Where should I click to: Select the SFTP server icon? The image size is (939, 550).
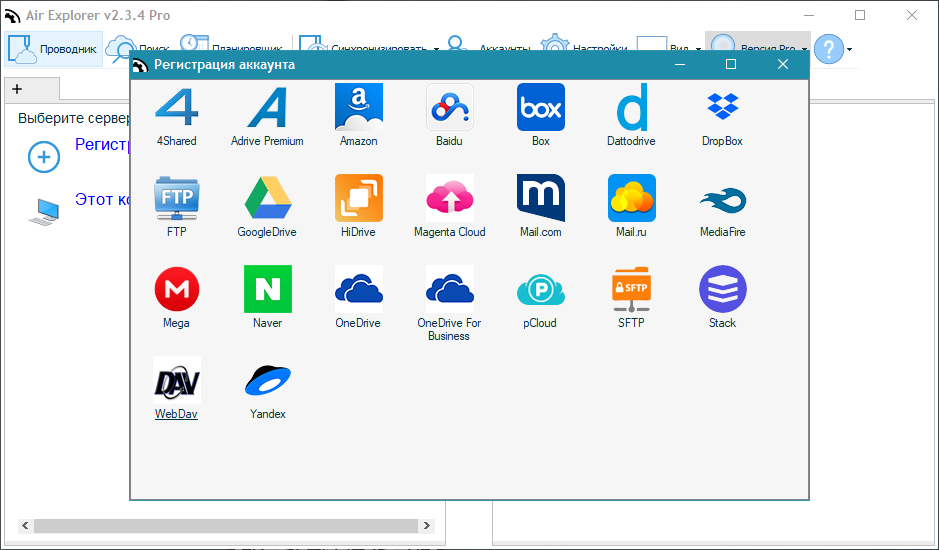pos(632,289)
